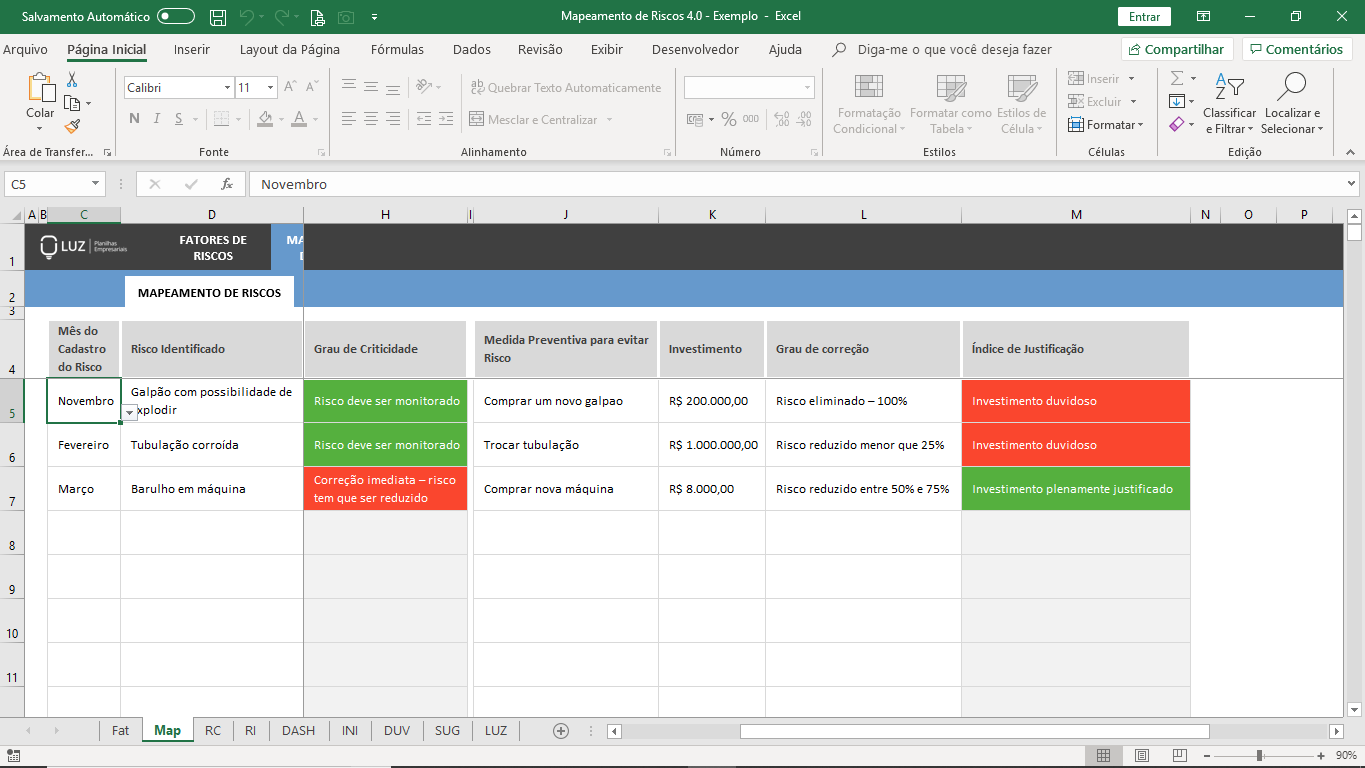Click the Cut scissors icon
Viewport: 1365px width, 768px height.
pos(72,80)
